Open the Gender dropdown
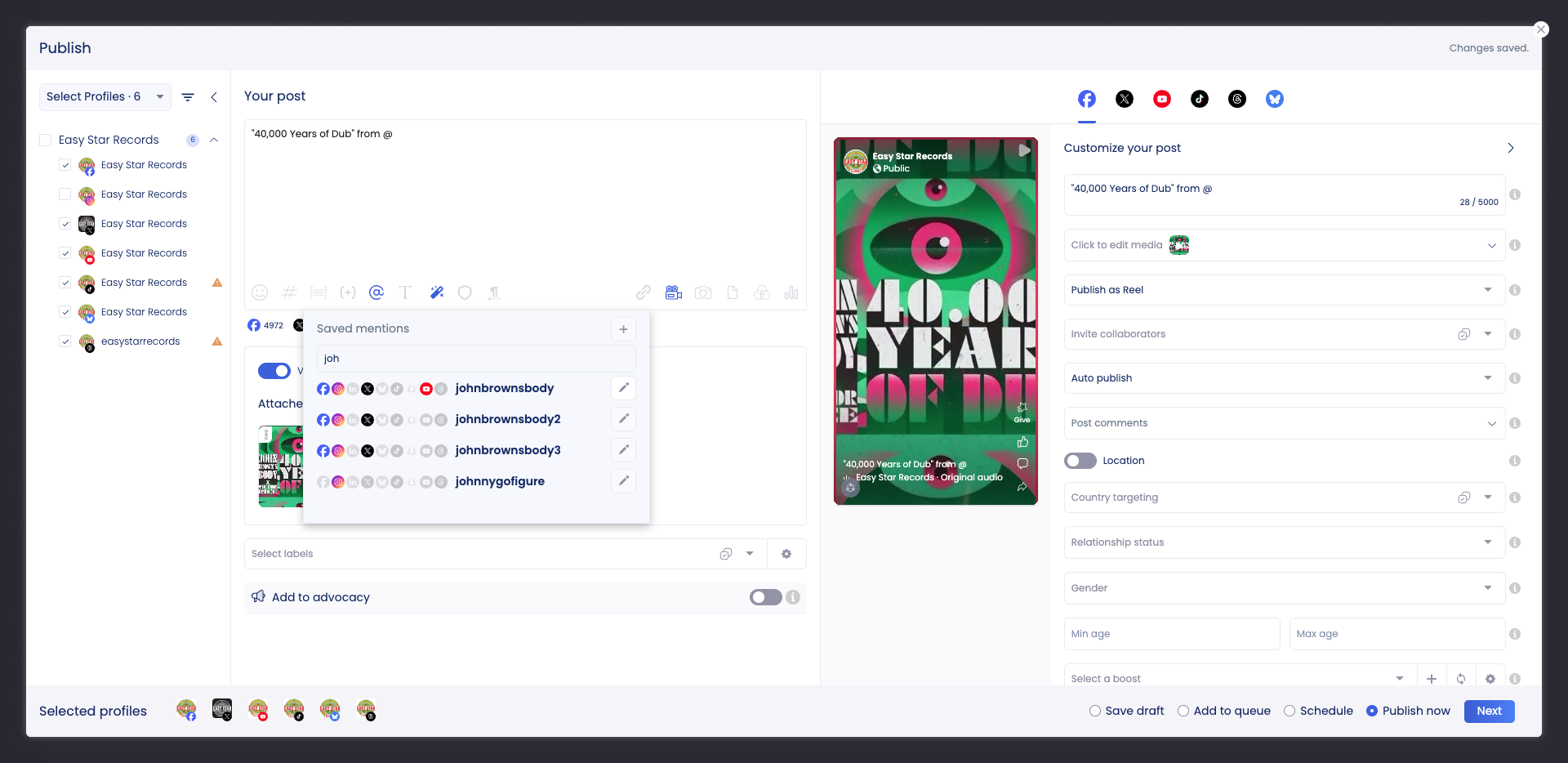 coord(1284,588)
